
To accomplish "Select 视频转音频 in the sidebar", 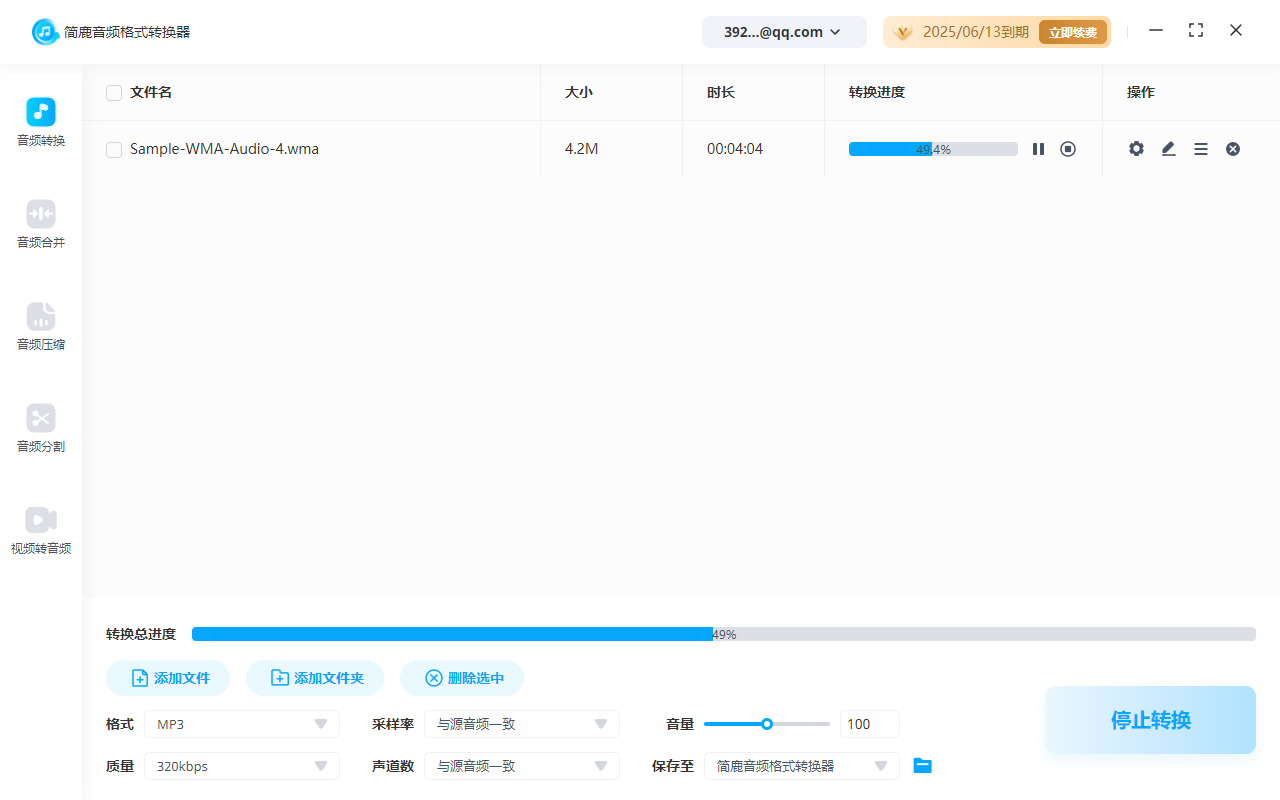I will (40, 530).
